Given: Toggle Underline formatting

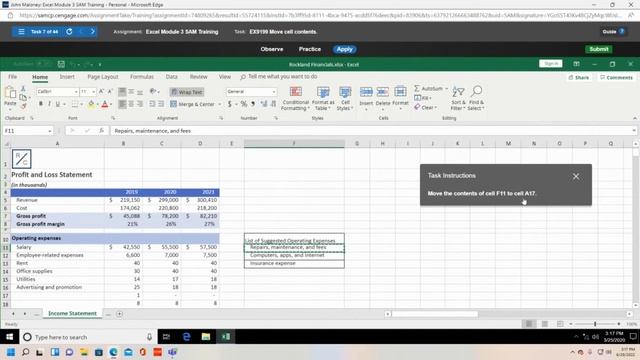Looking at the screenshot, I should pos(58,104).
